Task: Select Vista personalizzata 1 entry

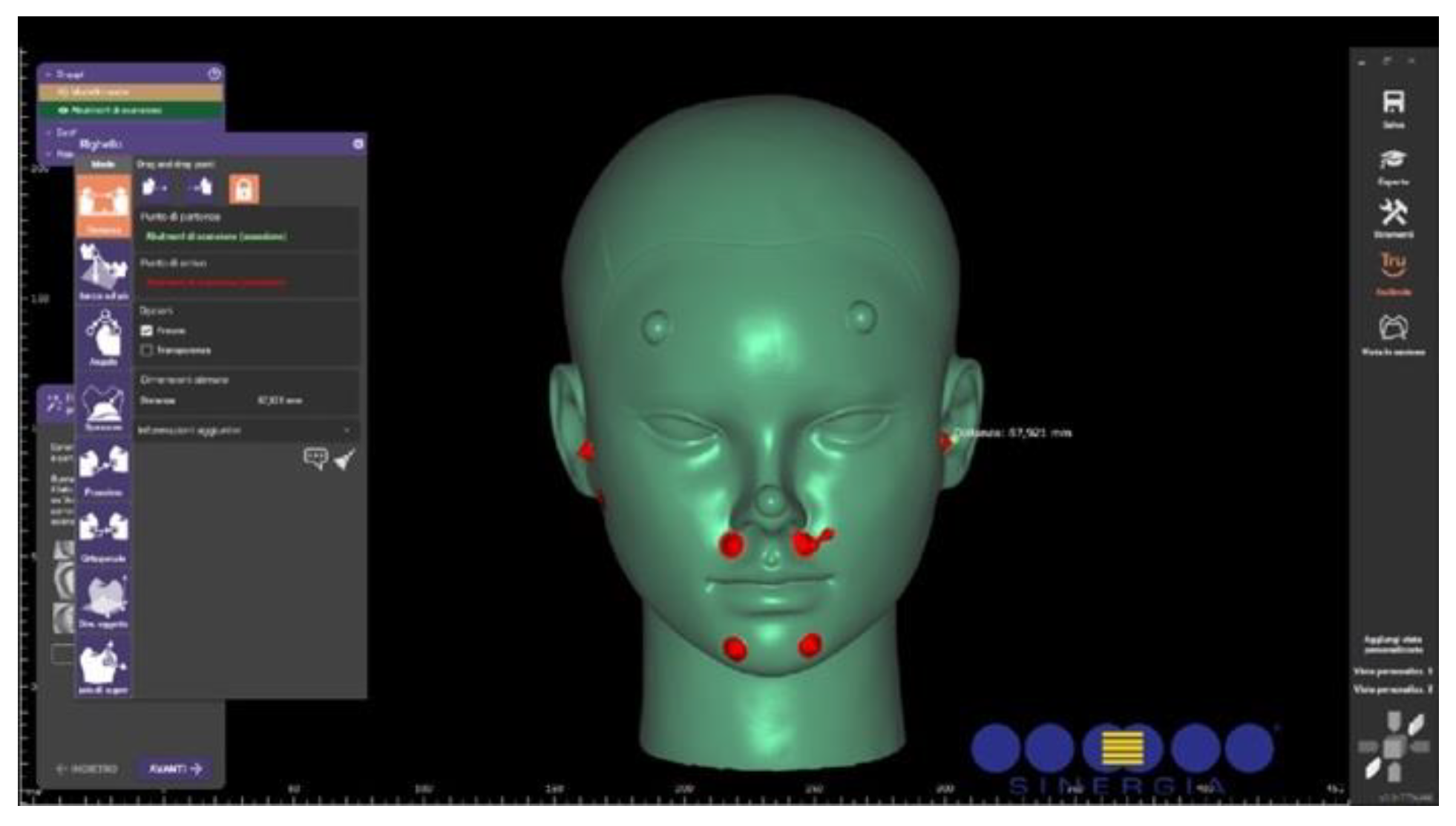Action: [x=1392, y=671]
